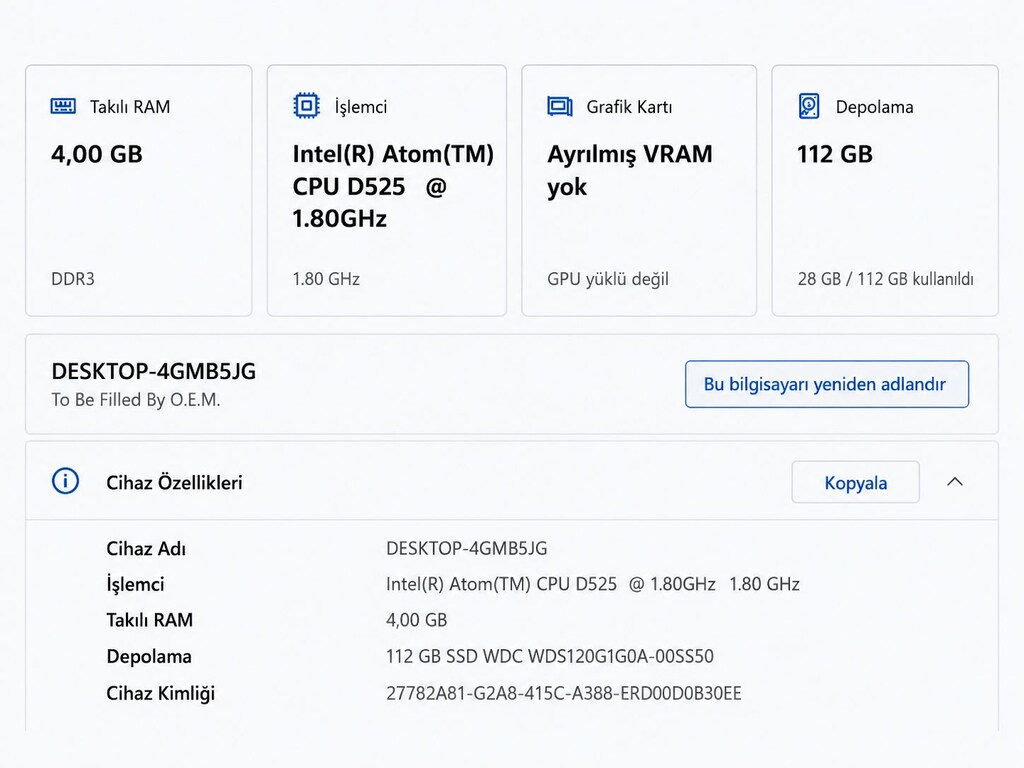Select processor value in İşlemci properties row
This screenshot has width=1024, height=768.
coord(593,584)
